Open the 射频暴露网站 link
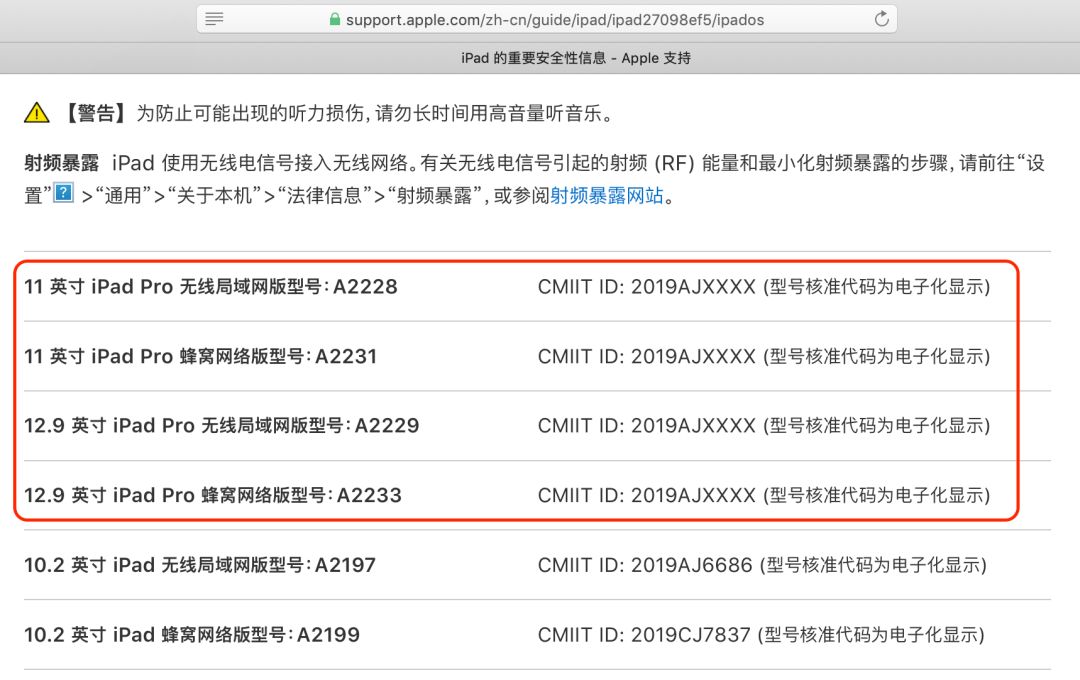This screenshot has height=680, width=1080. point(607,196)
